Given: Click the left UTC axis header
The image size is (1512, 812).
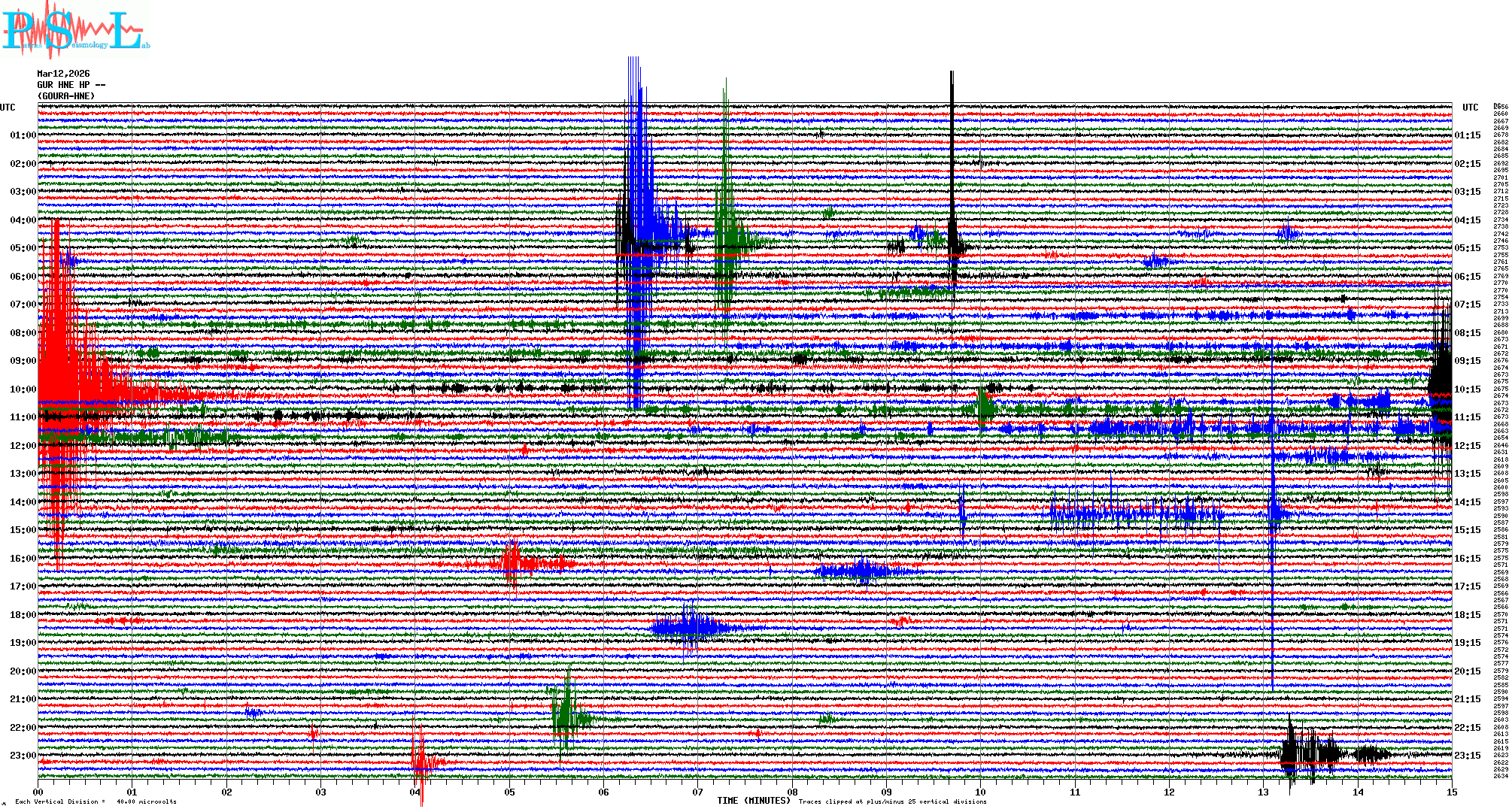Looking at the screenshot, I should pos(8,108).
